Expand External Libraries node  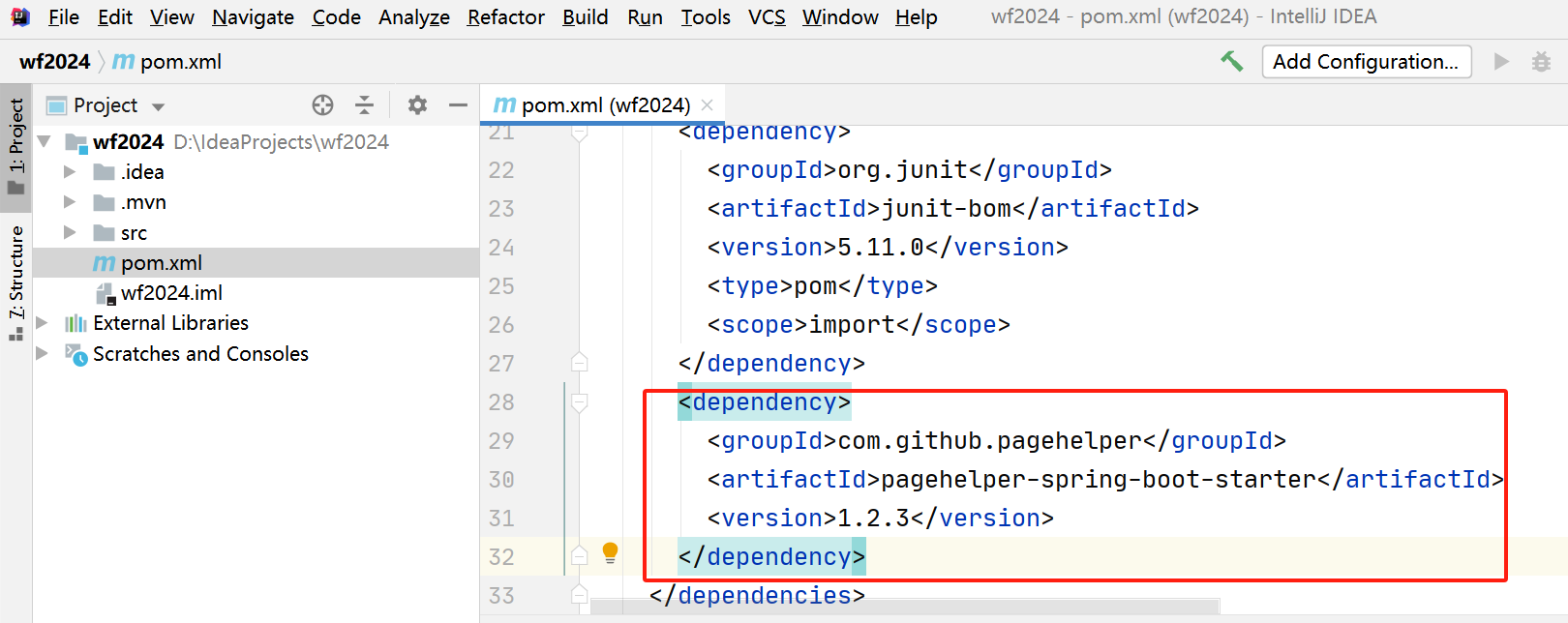[x=43, y=323]
